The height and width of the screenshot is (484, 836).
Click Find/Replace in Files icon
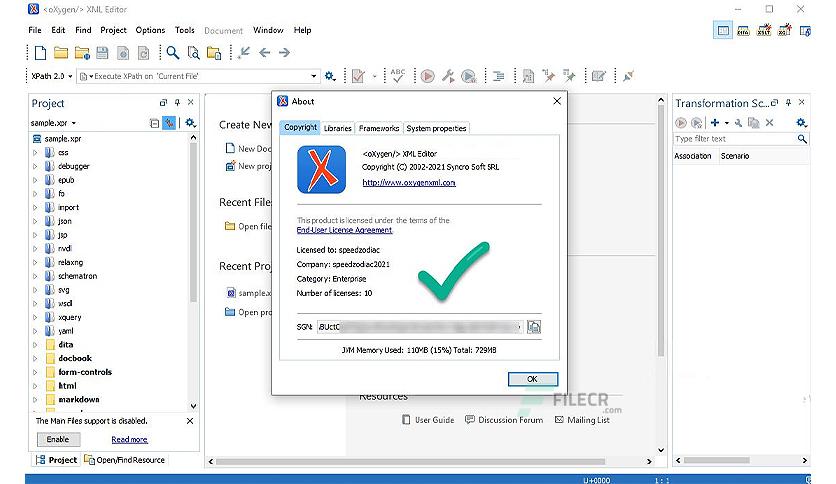(x=193, y=53)
